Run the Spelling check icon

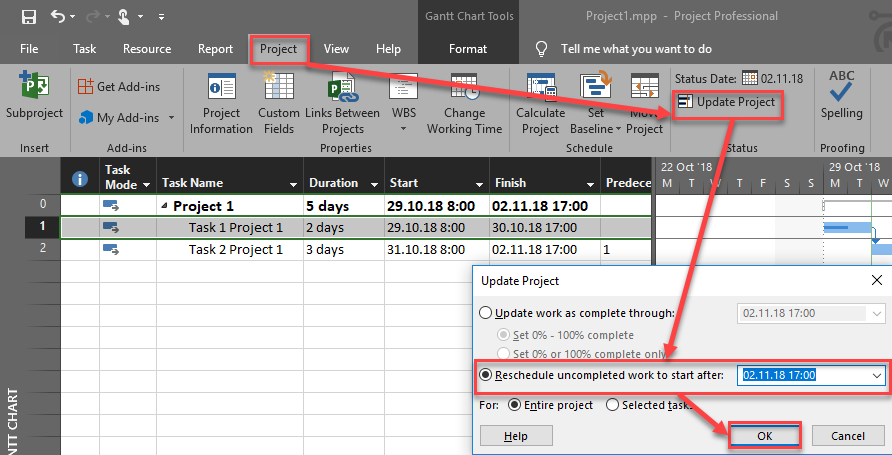point(841,88)
